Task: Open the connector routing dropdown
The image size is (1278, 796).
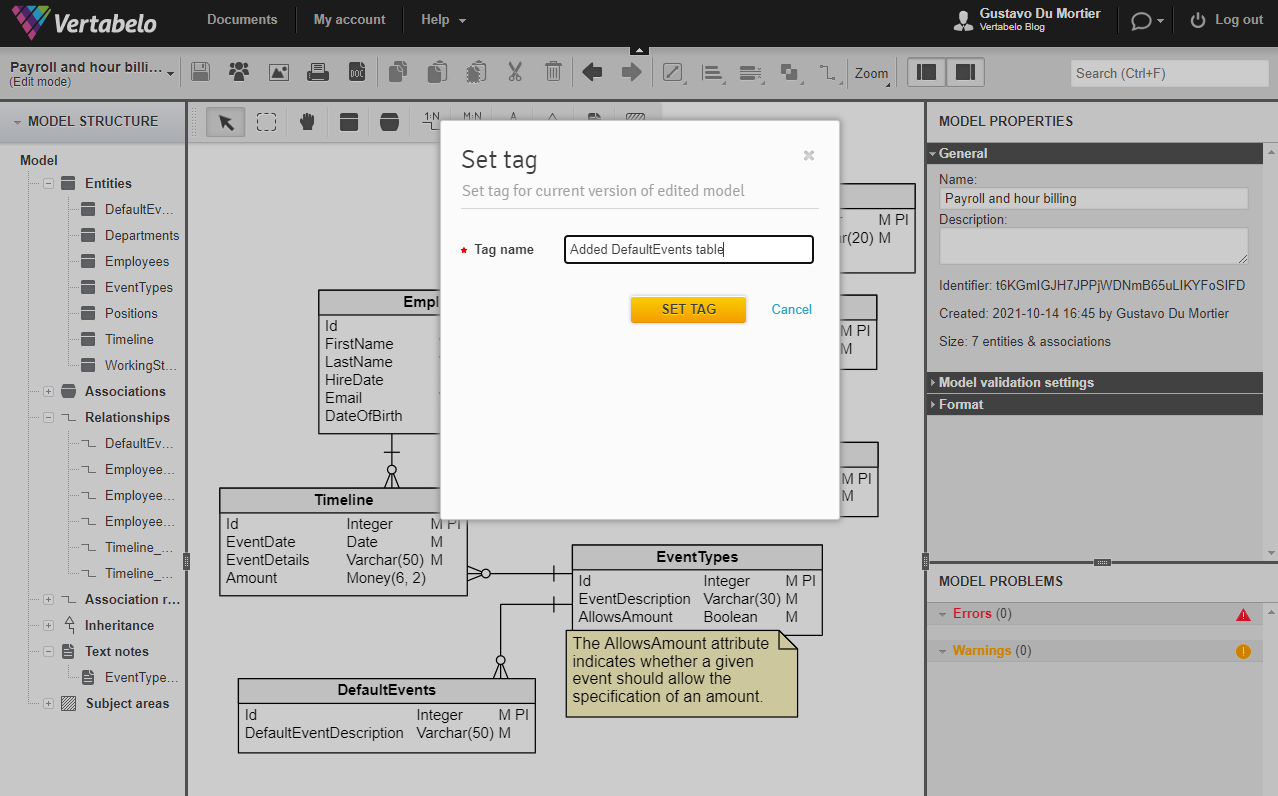Action: coord(829,72)
